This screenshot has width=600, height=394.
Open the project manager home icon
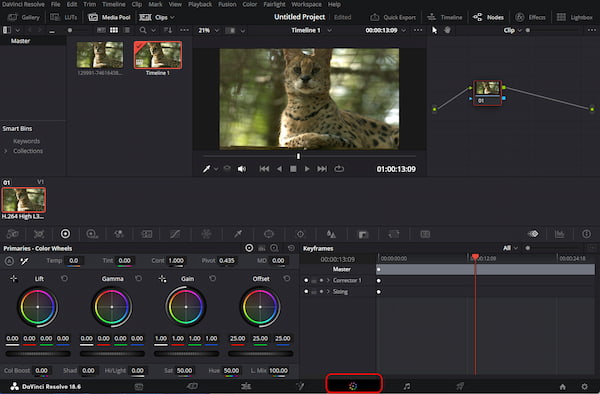562,387
